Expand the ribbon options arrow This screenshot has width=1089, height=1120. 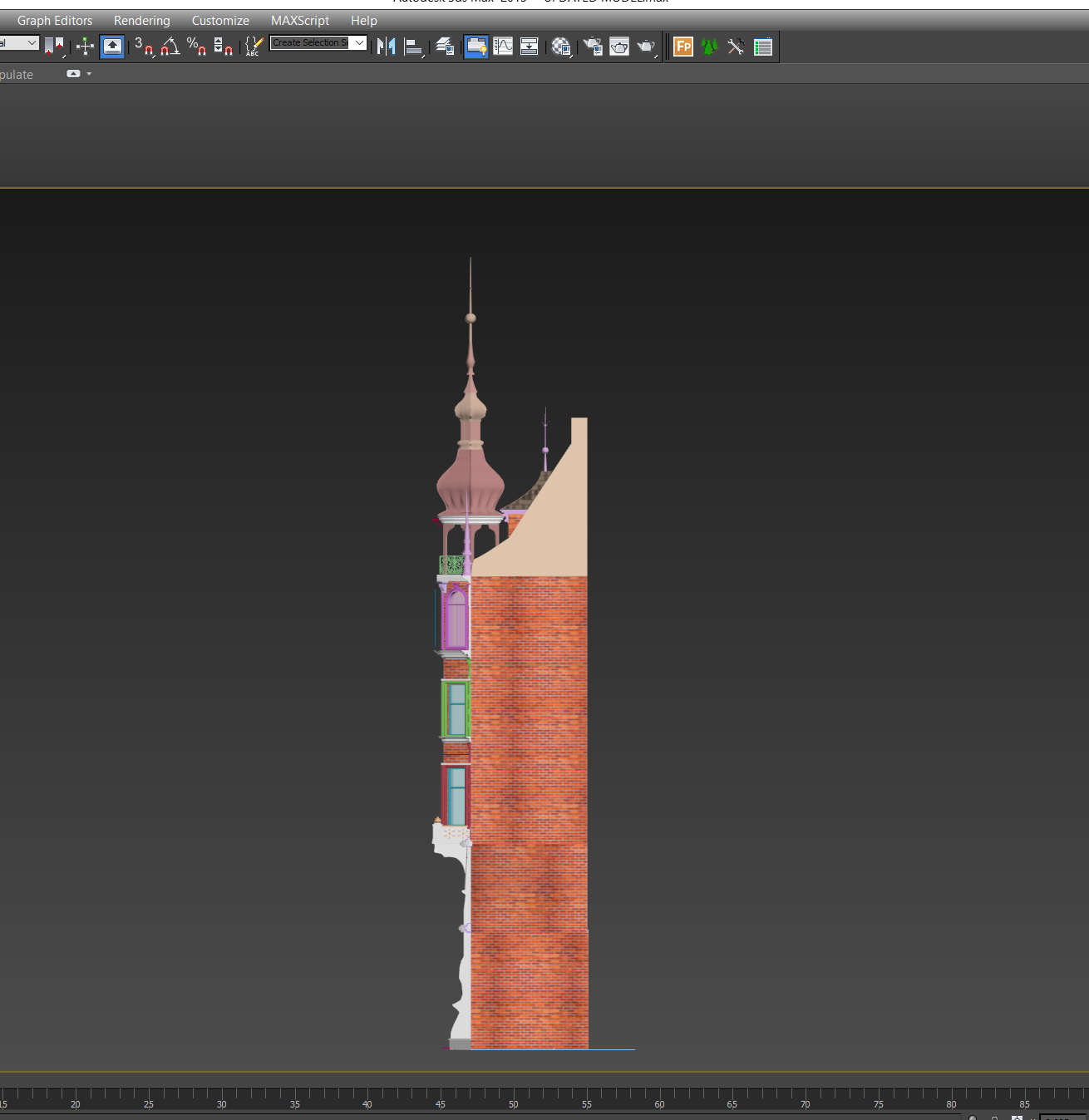(x=89, y=74)
